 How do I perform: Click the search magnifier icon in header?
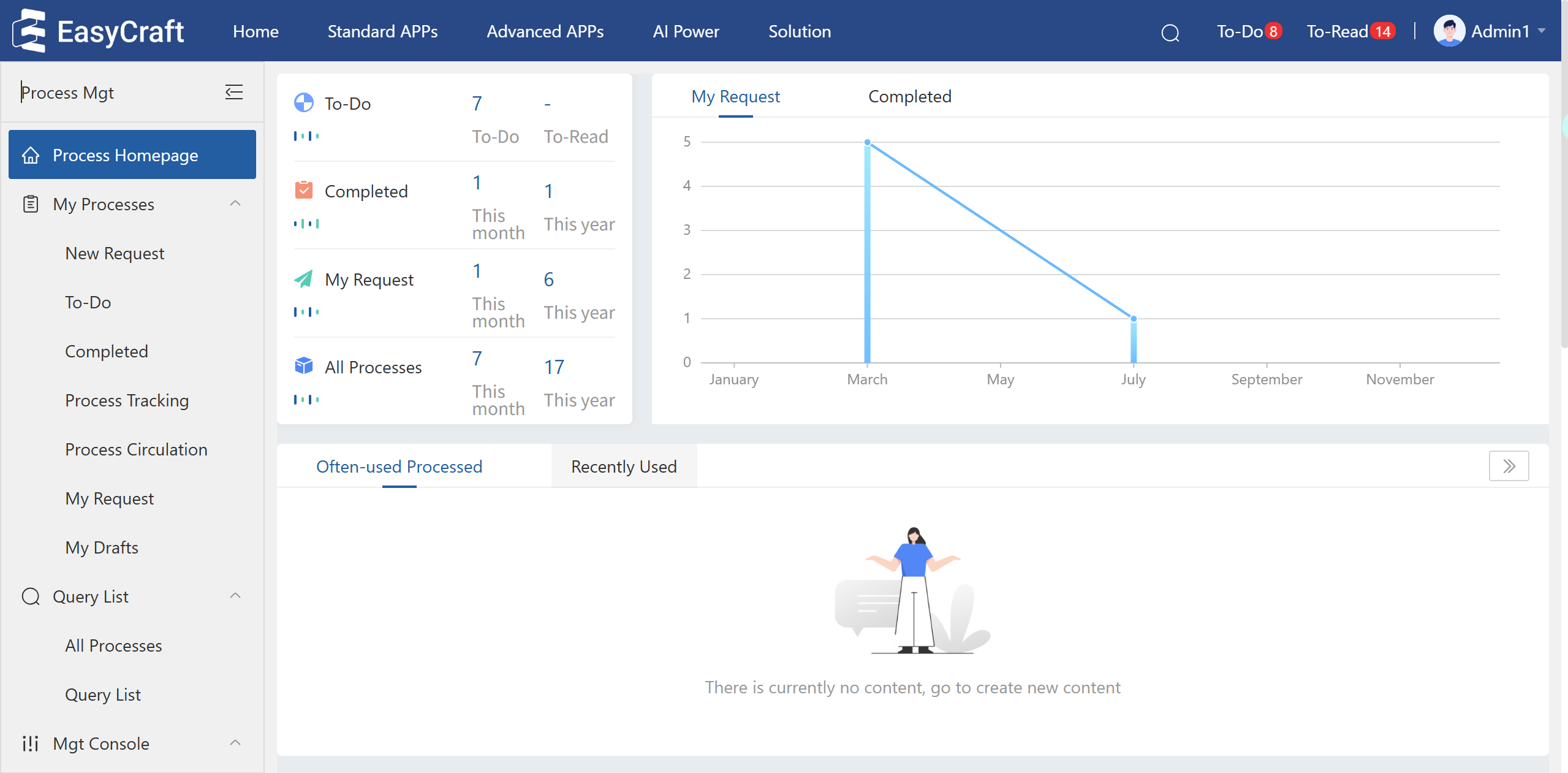pos(1170,32)
